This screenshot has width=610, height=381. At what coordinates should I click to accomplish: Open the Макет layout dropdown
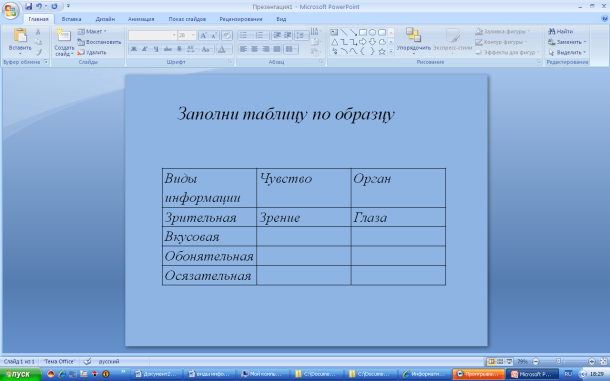coord(92,31)
